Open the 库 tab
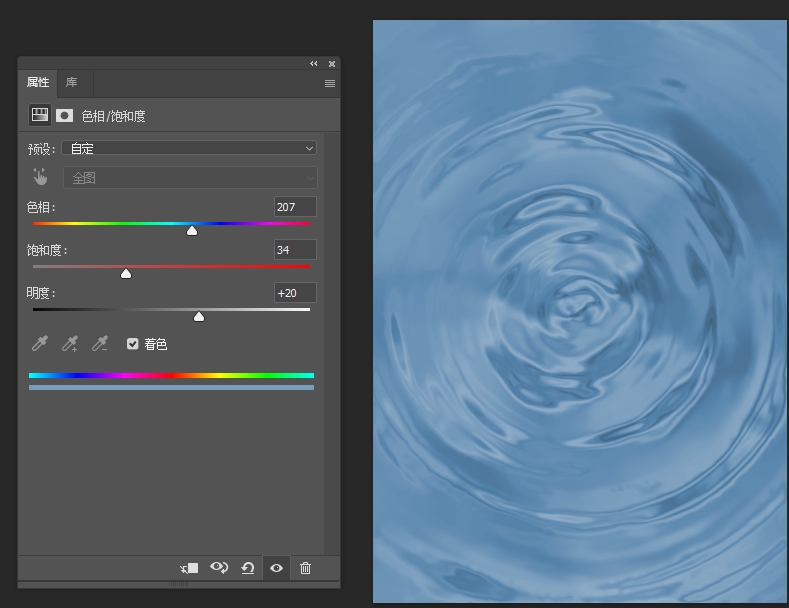Viewport: 789px width, 608px height. [x=71, y=83]
